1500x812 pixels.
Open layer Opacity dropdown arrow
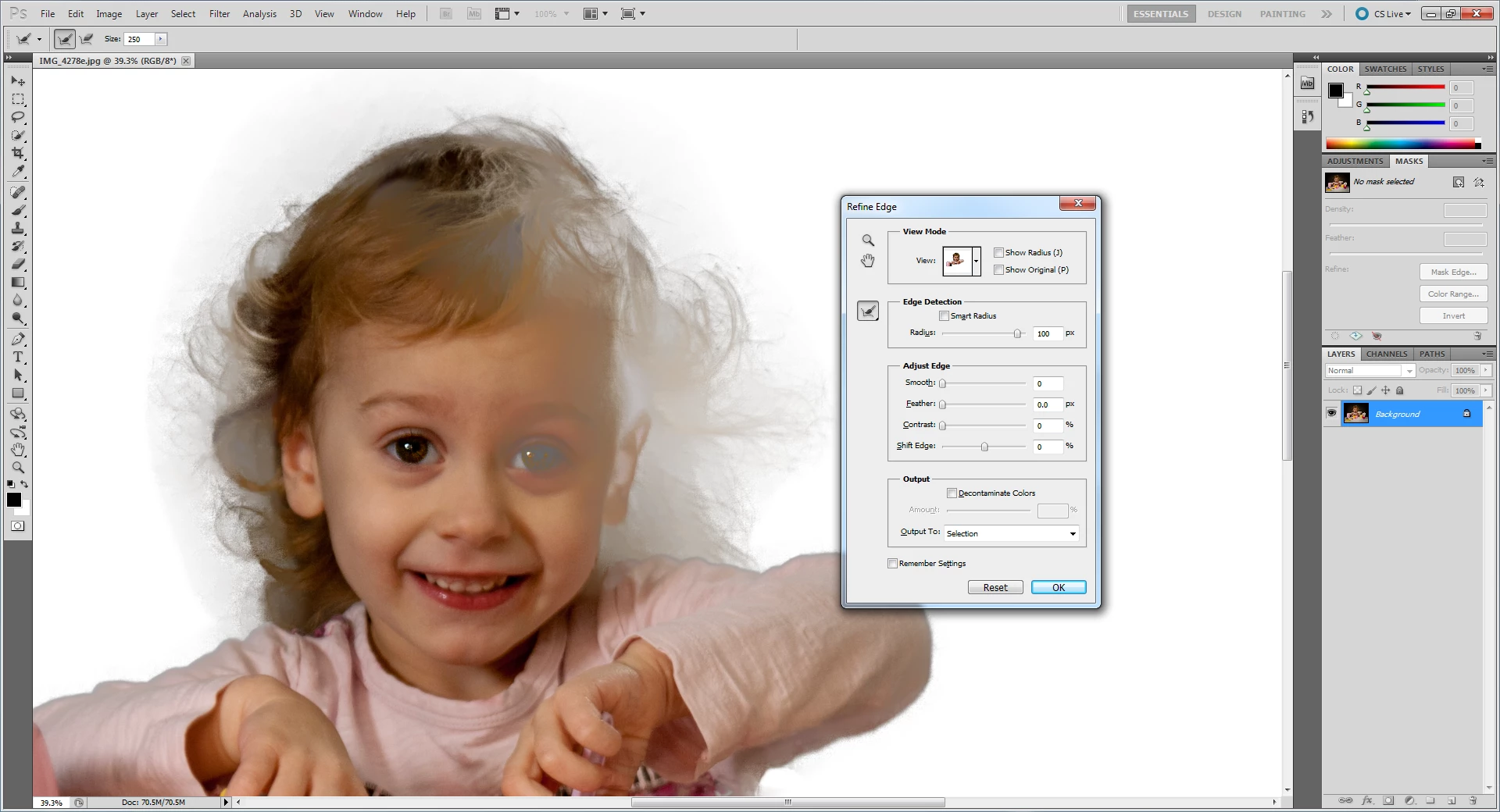point(1486,371)
